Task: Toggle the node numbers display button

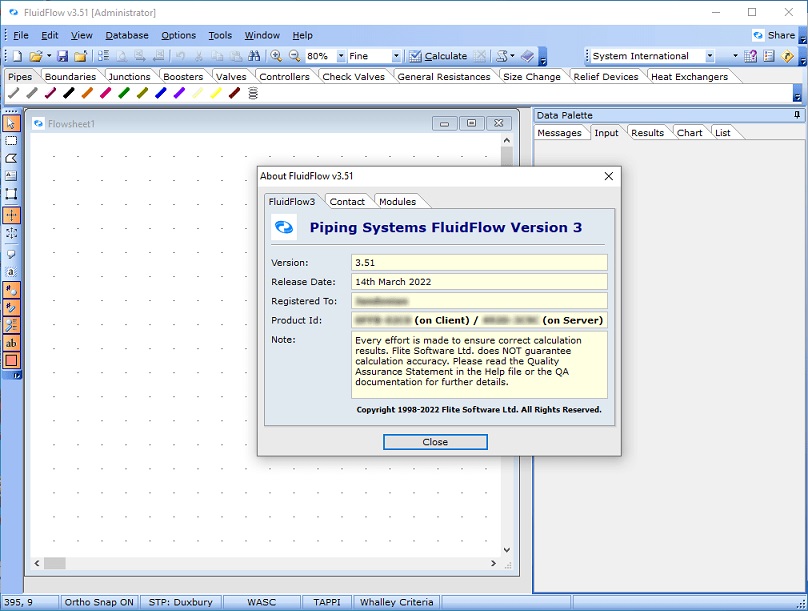Action: coord(11,291)
